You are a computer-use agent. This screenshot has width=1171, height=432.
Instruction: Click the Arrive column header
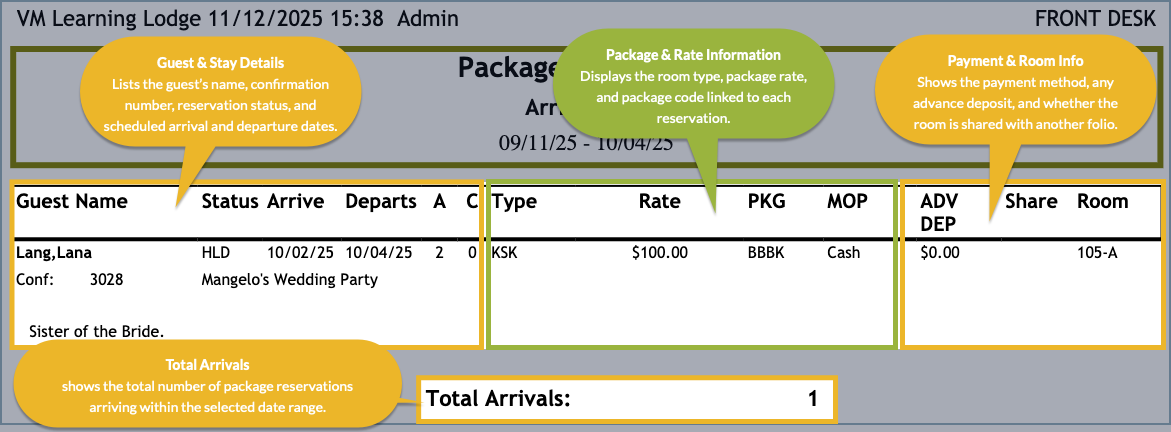pos(295,201)
